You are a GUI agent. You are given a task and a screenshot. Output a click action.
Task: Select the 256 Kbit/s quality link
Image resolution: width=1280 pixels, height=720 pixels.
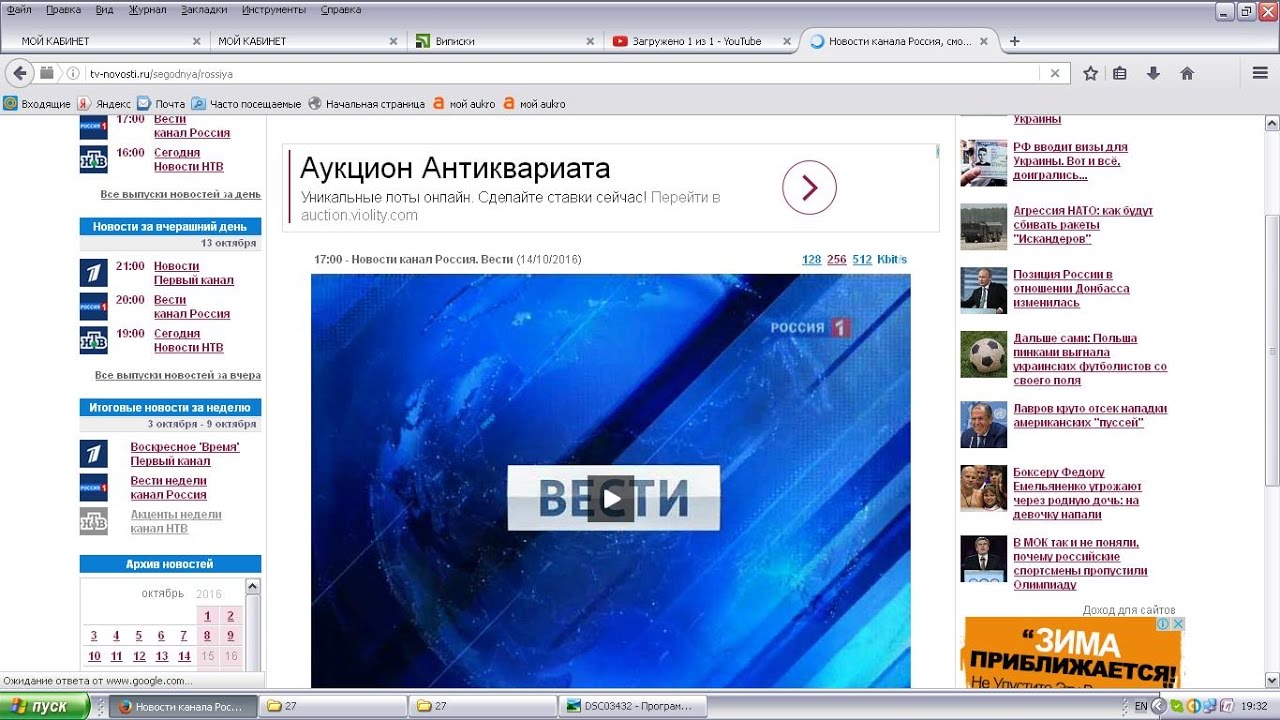pos(837,259)
